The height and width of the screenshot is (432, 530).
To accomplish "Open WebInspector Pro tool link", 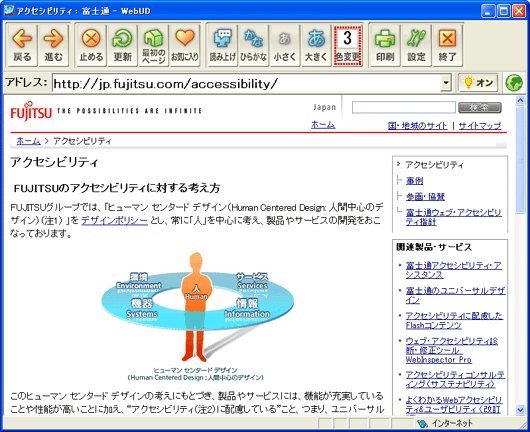I will coord(452,350).
